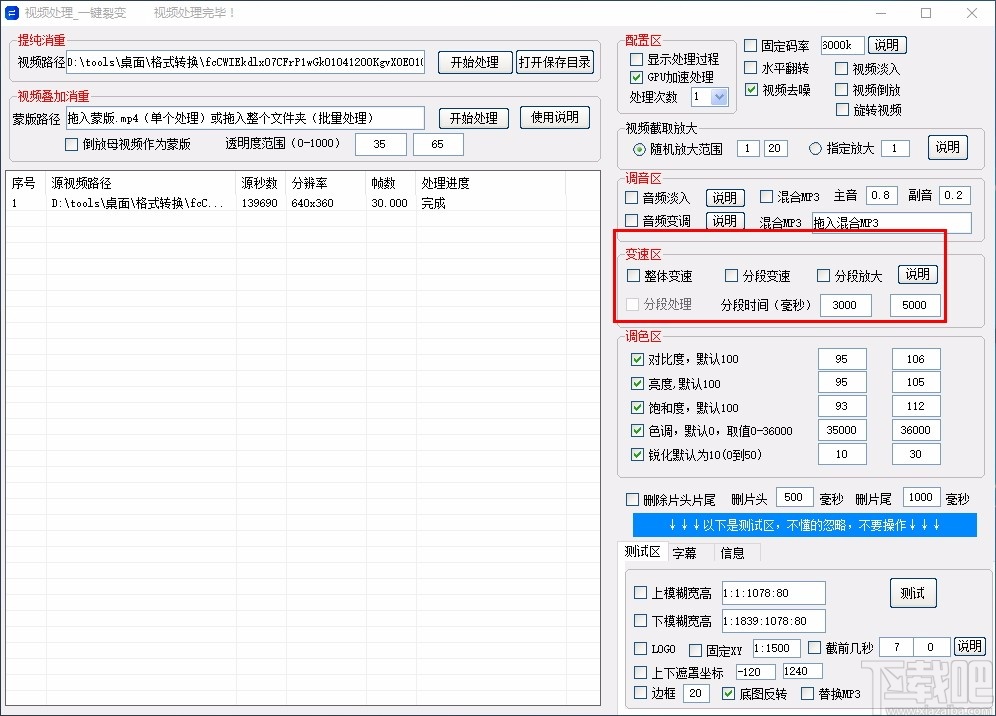Click the 测试 button in the test area
The width and height of the screenshot is (996, 716).
pyautogui.click(x=912, y=592)
